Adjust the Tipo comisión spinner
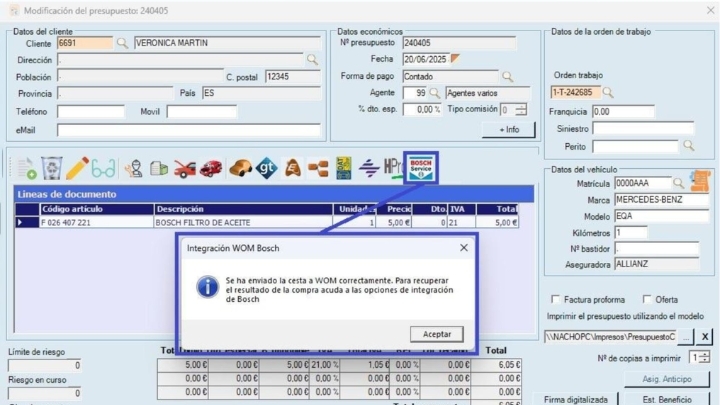Image resolution: width=720 pixels, height=405 pixels. coord(520,109)
